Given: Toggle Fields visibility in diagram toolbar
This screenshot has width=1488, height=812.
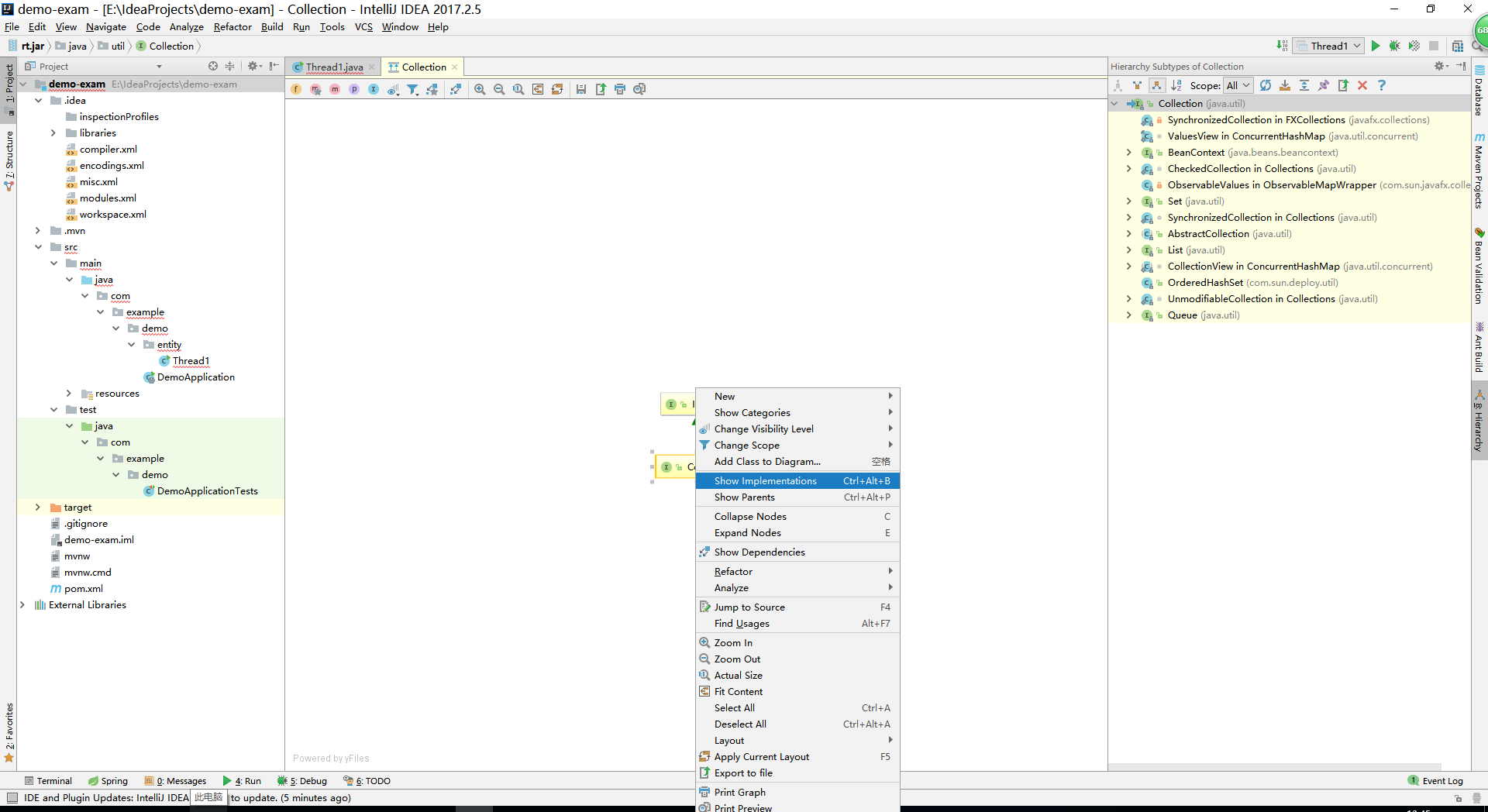Looking at the screenshot, I should pos(296,89).
